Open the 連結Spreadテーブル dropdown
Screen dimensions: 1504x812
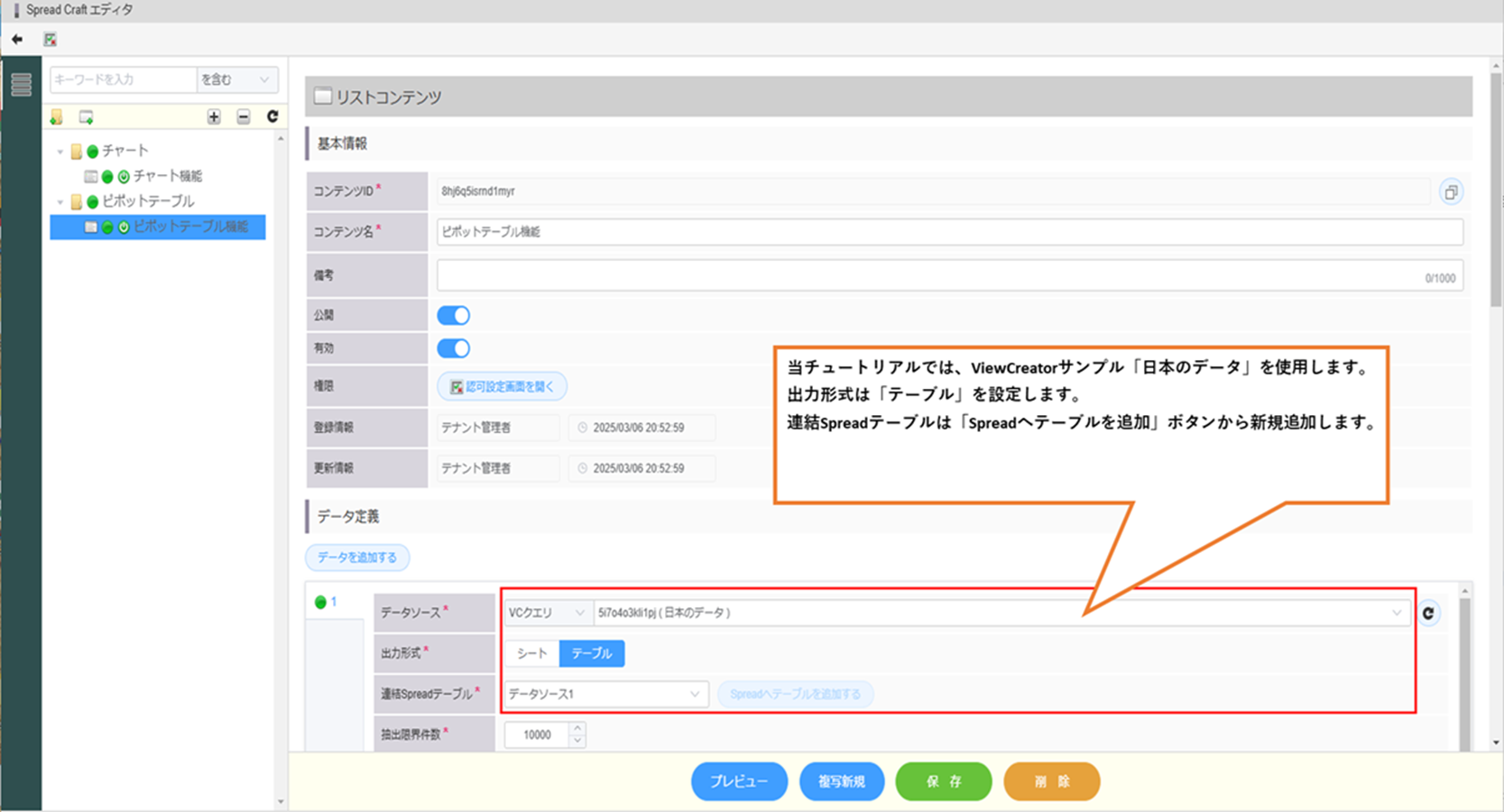[604, 694]
